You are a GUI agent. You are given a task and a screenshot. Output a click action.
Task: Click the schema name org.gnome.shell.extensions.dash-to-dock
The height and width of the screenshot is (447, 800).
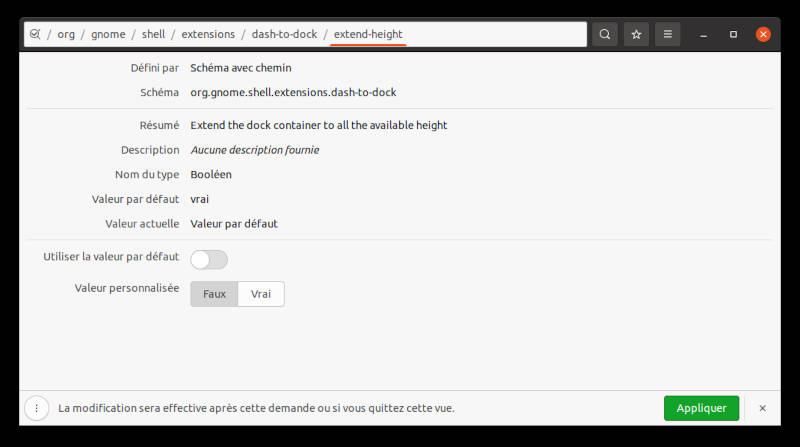tap(293, 92)
